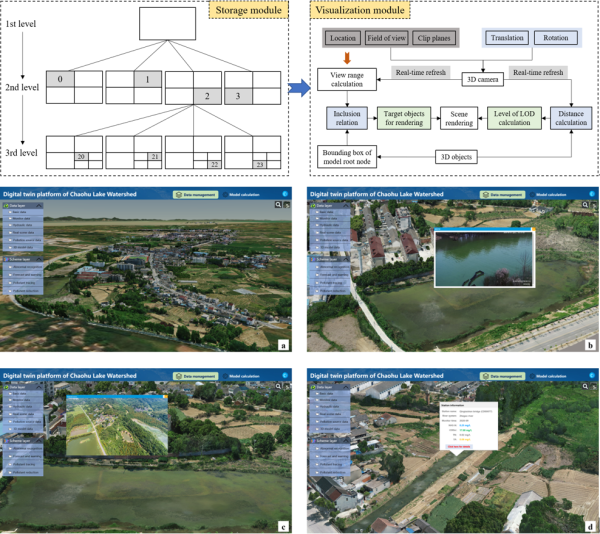Select the Data management tab in panel b
This screenshot has width=600, height=534.
(504, 192)
